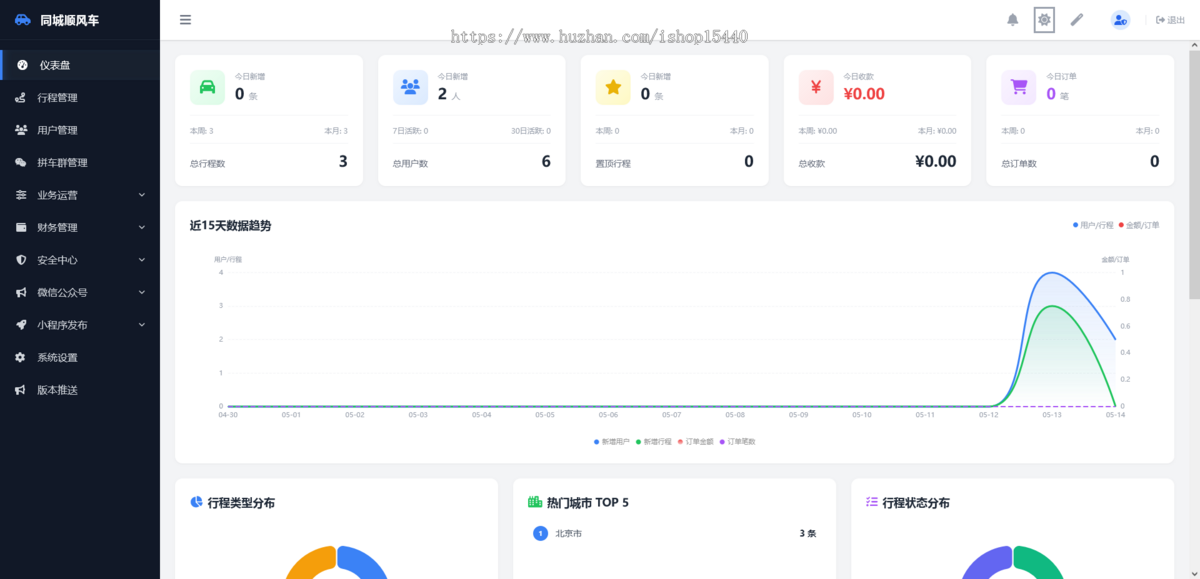This screenshot has height=579, width=1200.
Task: Click the 总用户数 label
Action: pos(411,163)
